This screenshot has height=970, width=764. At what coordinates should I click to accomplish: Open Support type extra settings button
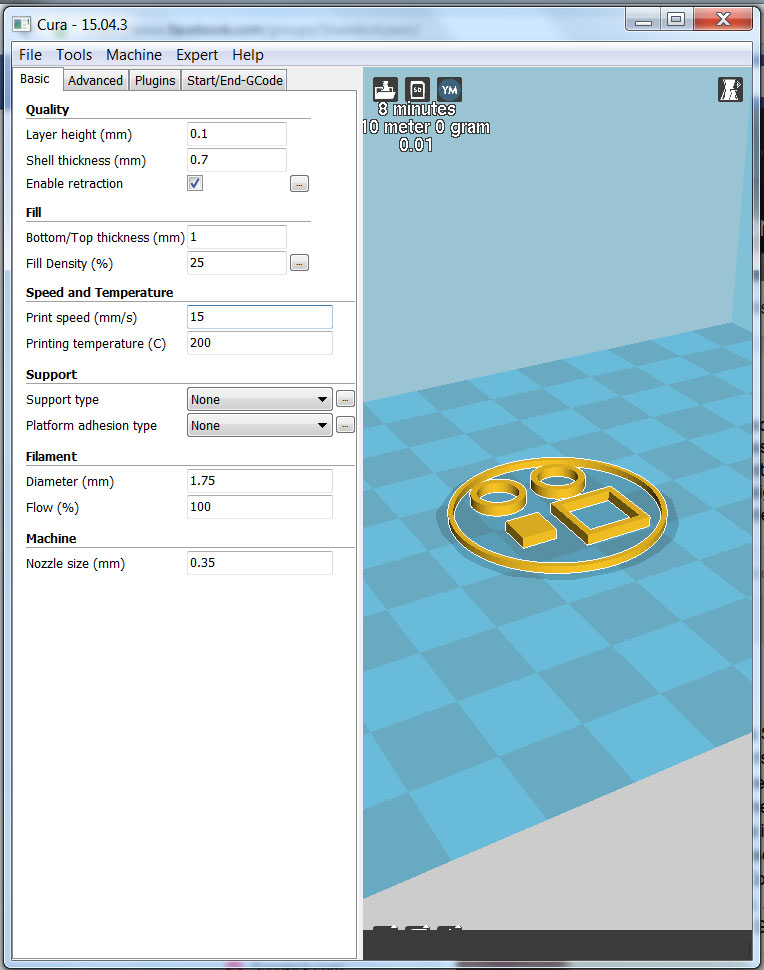[345, 399]
